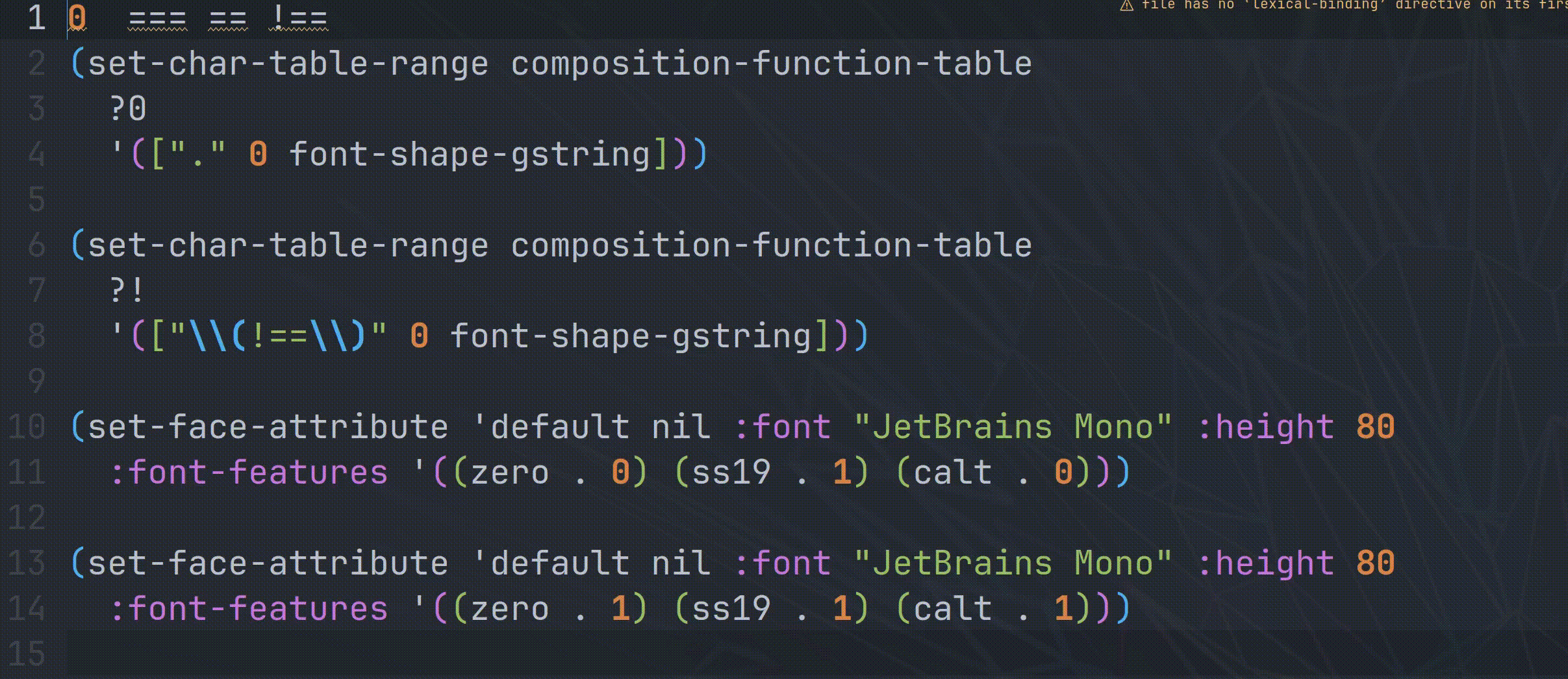
Task: Click the zero feature name on line 14
Action: [x=510, y=609]
